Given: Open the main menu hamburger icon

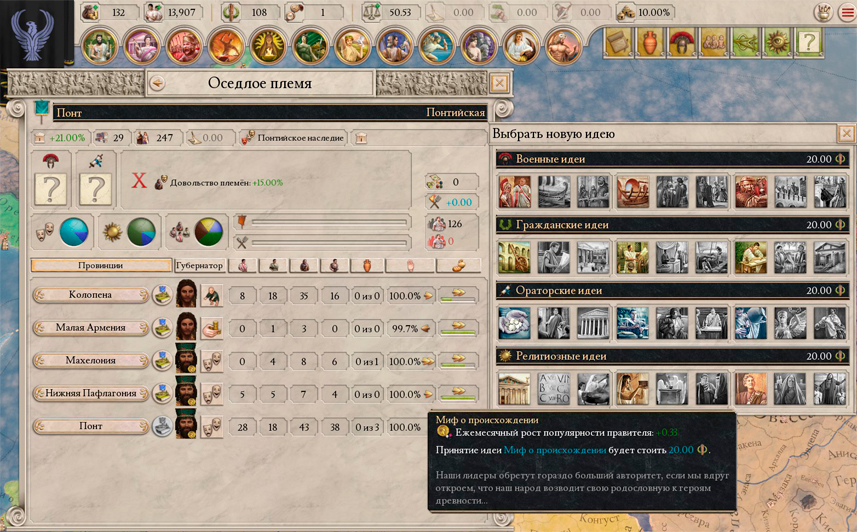Looking at the screenshot, I should pos(847,12).
